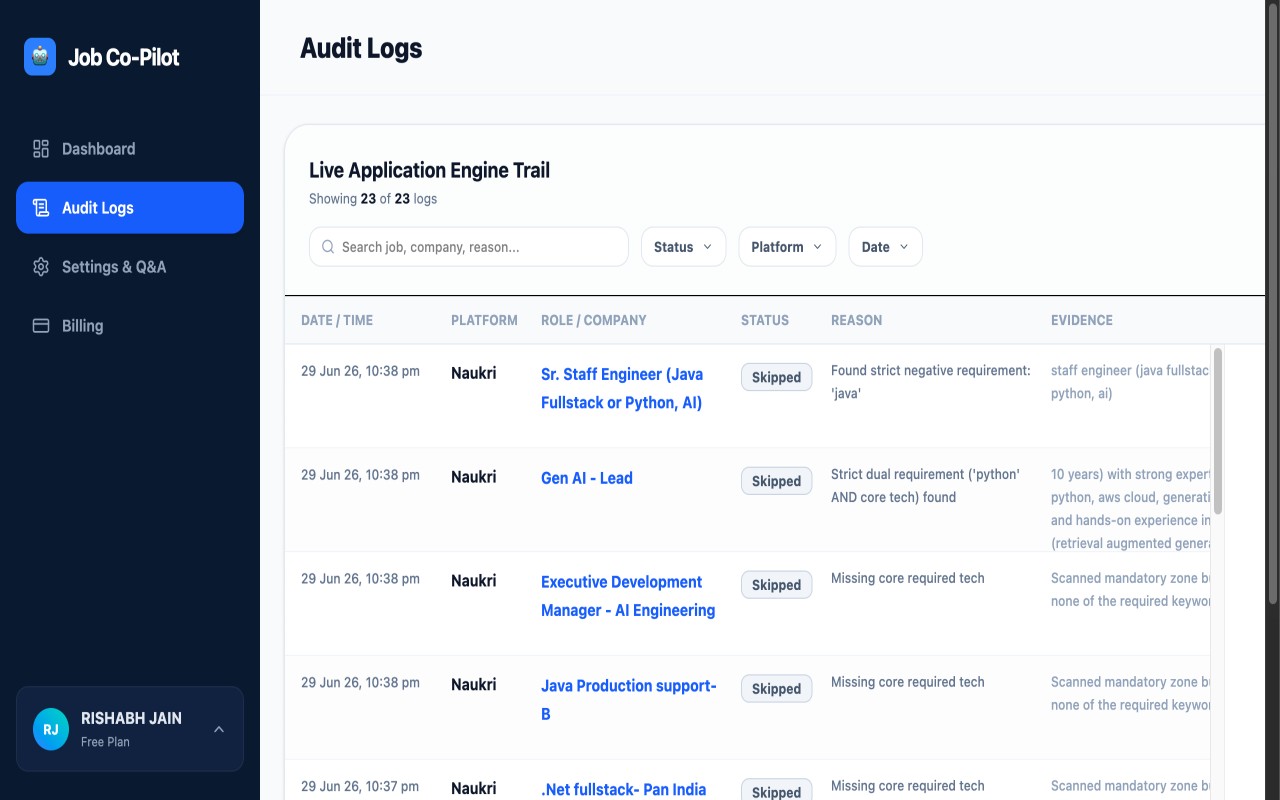Select Audit Logs in sidebar
This screenshot has height=800, width=1280.
tap(130, 208)
